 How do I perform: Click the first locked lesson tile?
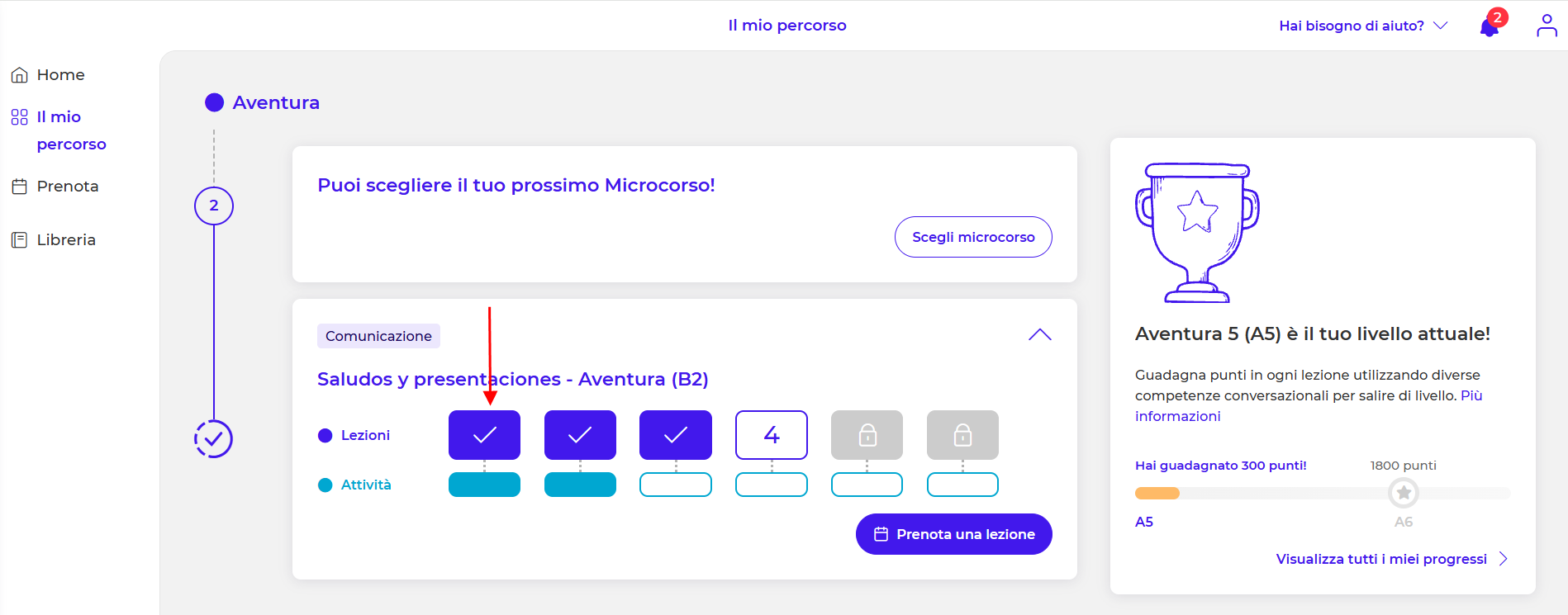[x=867, y=435]
